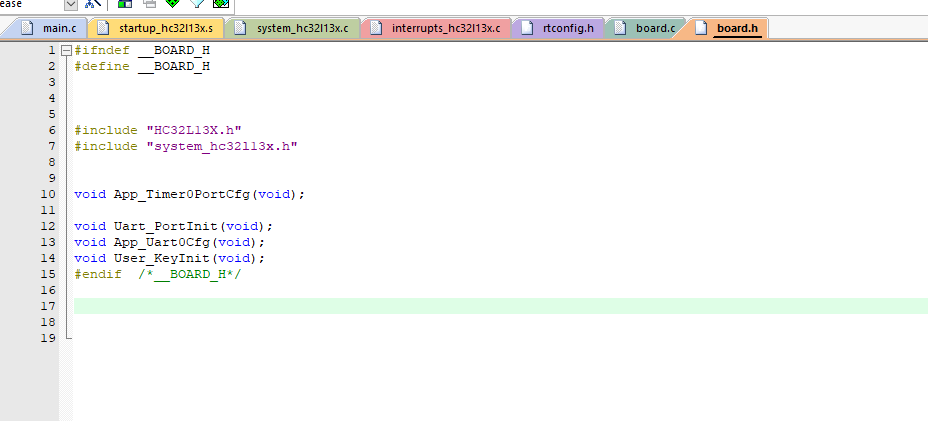Collapse the #ifndef fold at line 1
Screen dimensions: 928x421
pos(66,50)
